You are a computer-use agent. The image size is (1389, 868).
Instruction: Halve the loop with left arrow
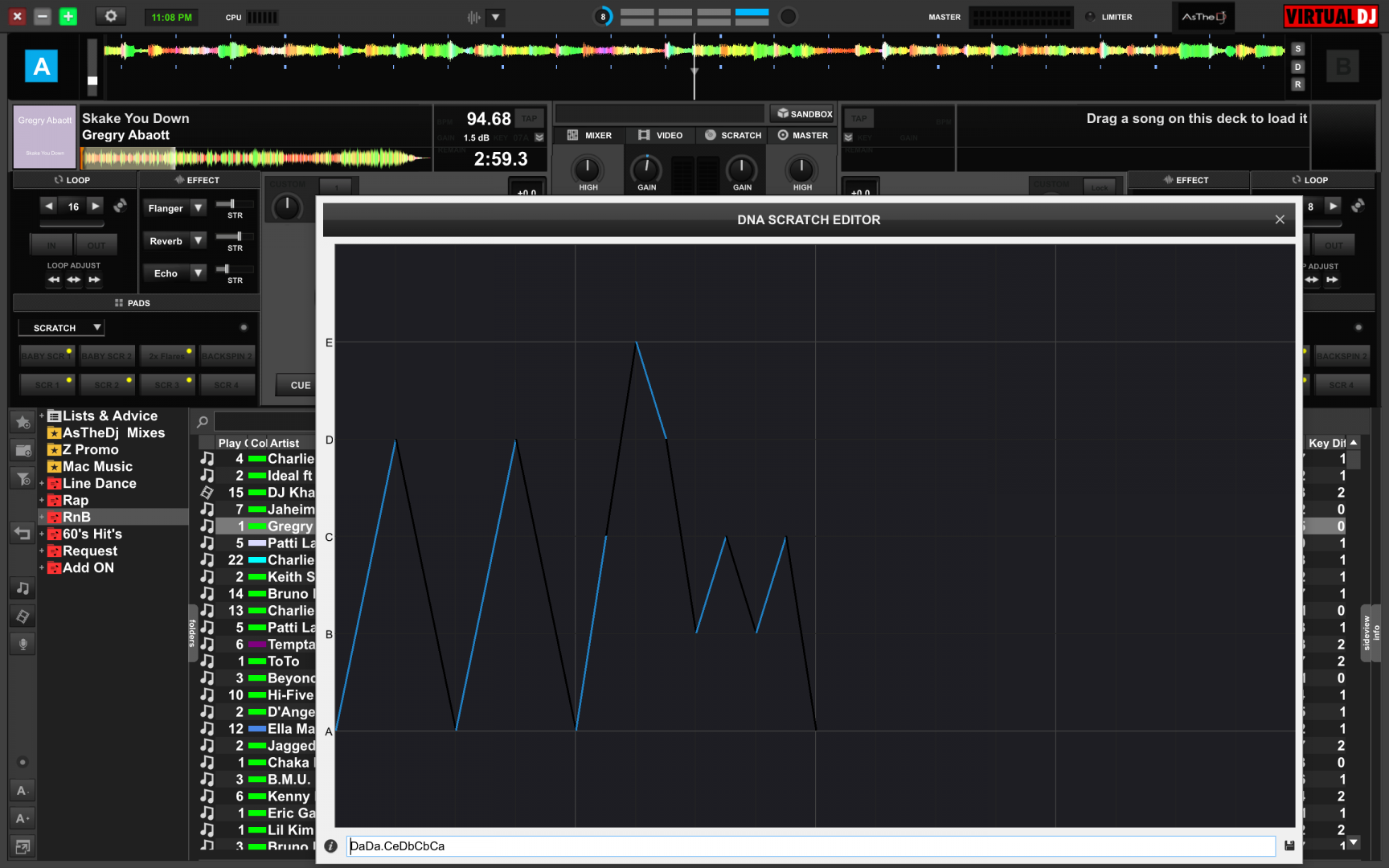click(49, 207)
